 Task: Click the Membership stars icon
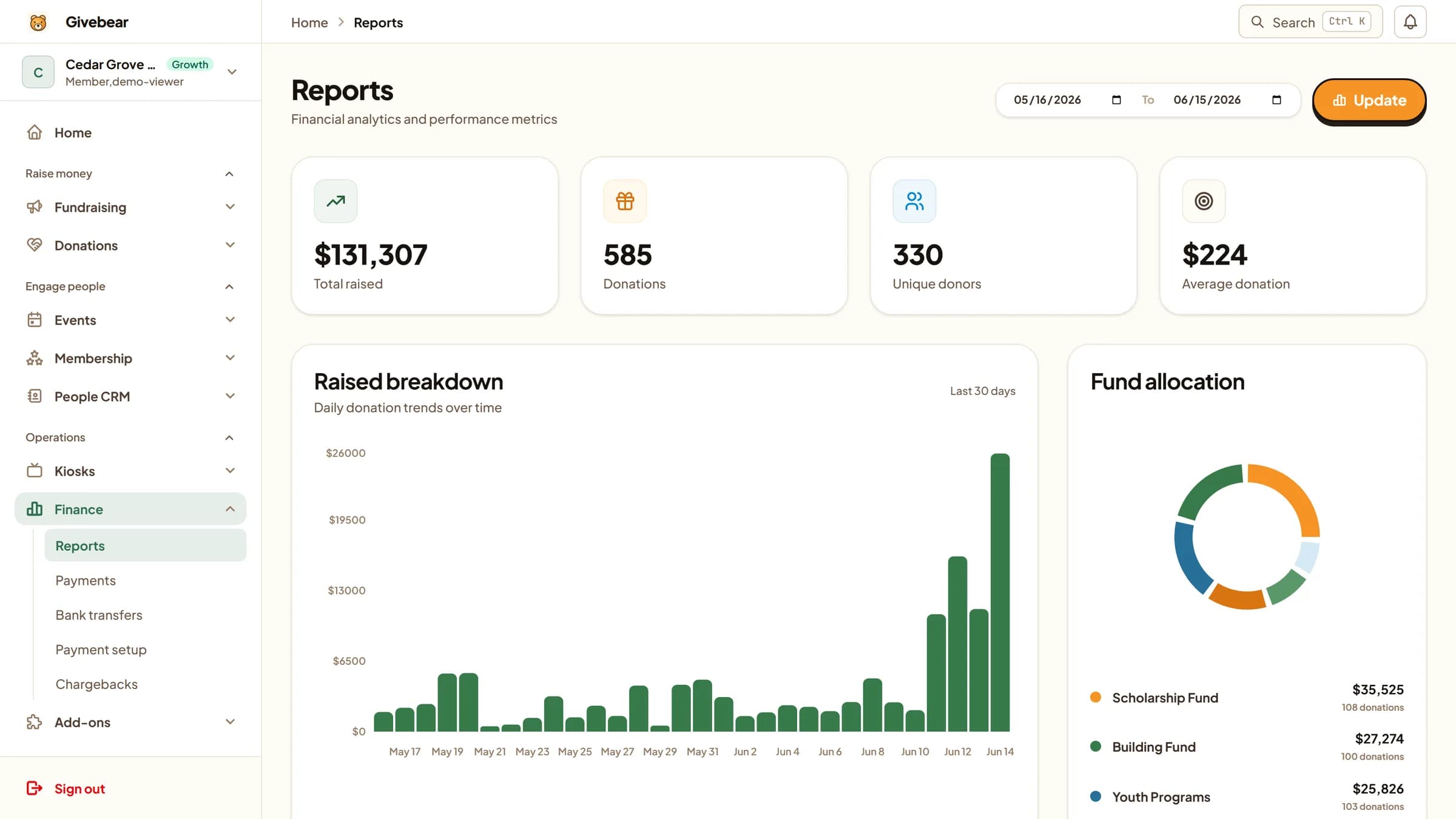point(35,358)
